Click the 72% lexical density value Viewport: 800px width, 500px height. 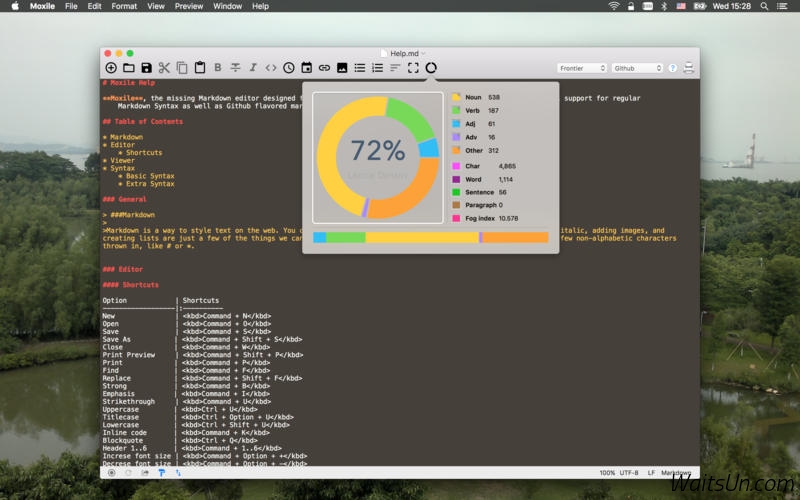[x=378, y=151]
